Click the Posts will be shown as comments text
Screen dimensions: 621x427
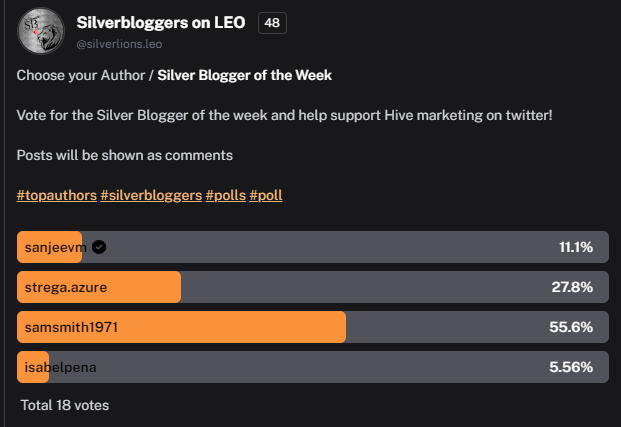(125, 155)
